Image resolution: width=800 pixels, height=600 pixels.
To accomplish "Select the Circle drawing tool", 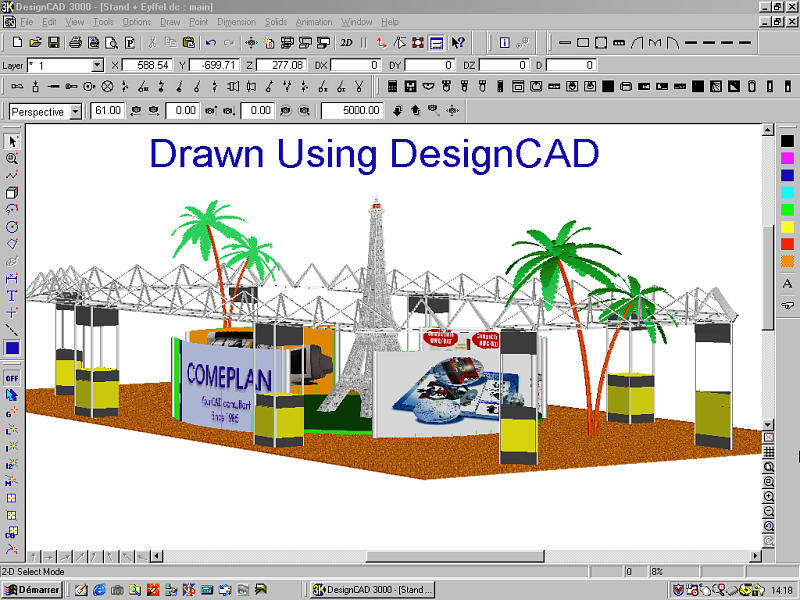I will click(12, 227).
